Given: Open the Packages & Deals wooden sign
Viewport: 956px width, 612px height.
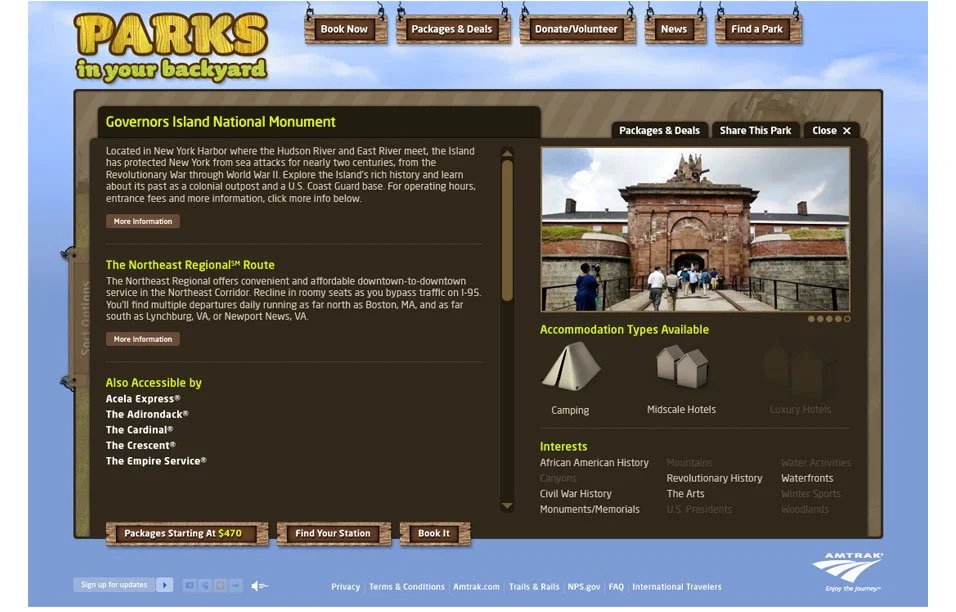Looking at the screenshot, I should (x=452, y=29).
